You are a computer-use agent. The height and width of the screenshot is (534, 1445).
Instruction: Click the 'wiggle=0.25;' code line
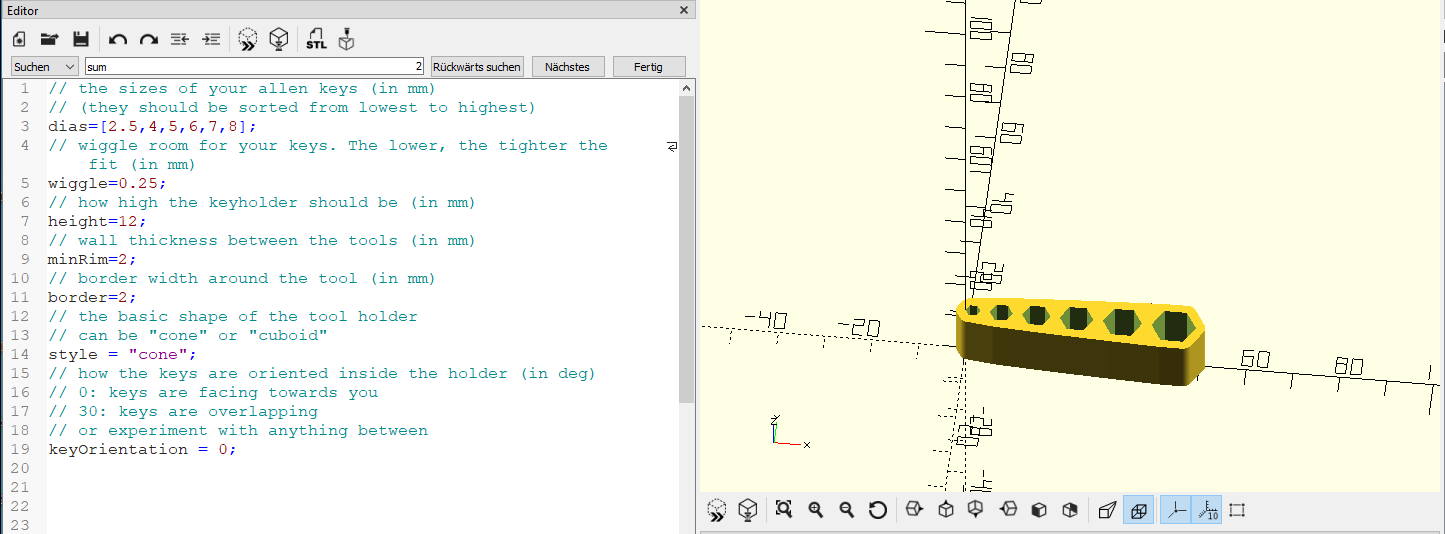click(107, 184)
